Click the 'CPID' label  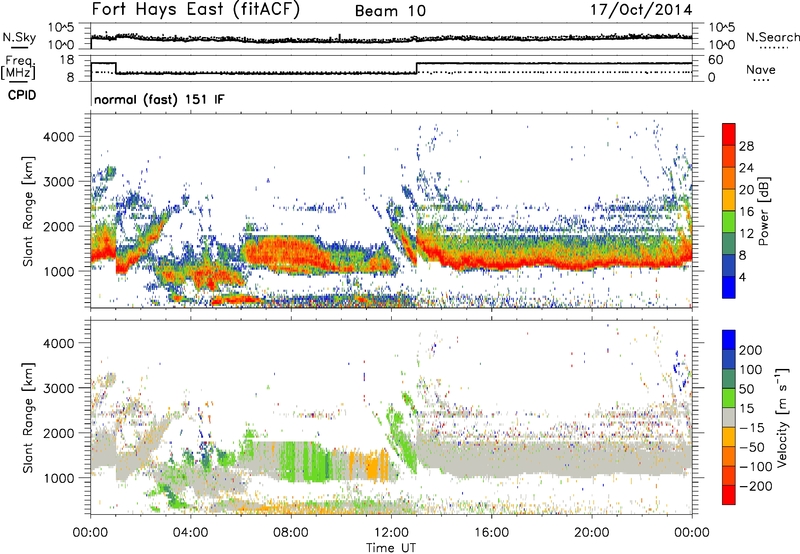pos(22,95)
